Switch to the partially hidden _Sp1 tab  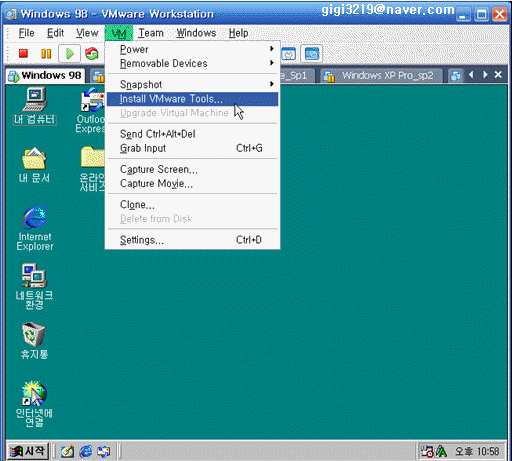pyautogui.click(x=298, y=76)
